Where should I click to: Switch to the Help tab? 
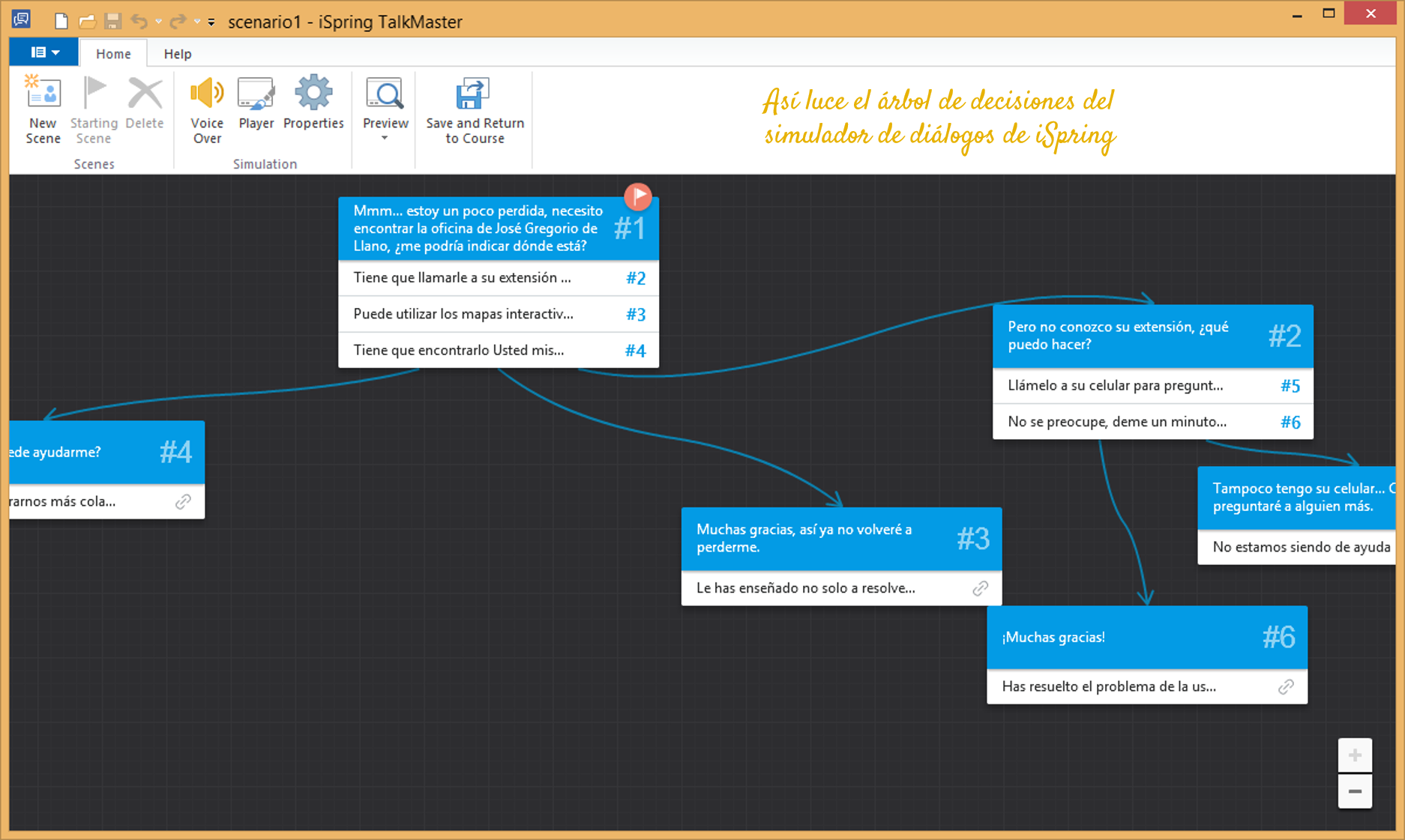[x=178, y=53]
